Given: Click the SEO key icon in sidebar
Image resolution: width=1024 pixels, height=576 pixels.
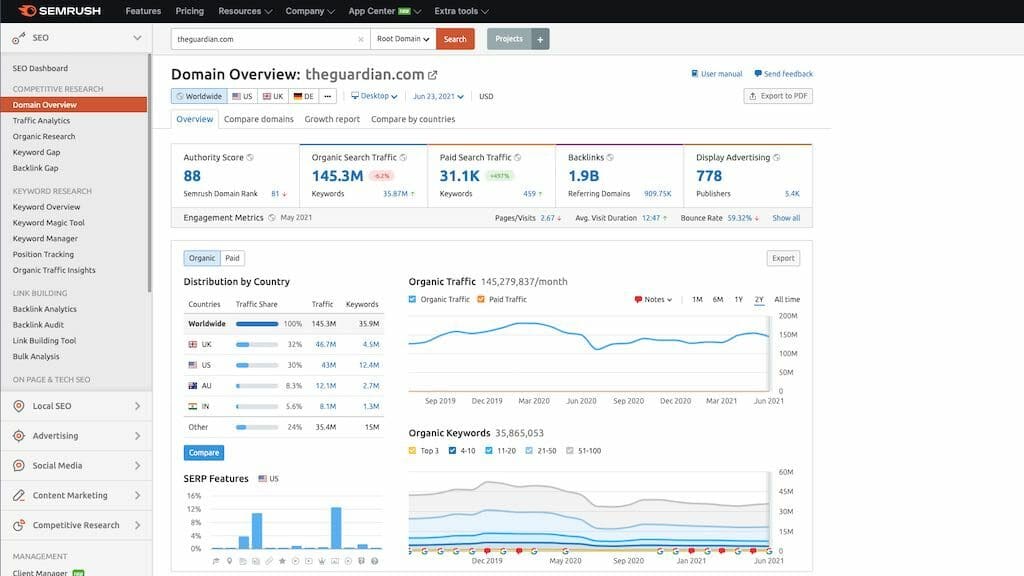Looking at the screenshot, I should pos(18,39).
